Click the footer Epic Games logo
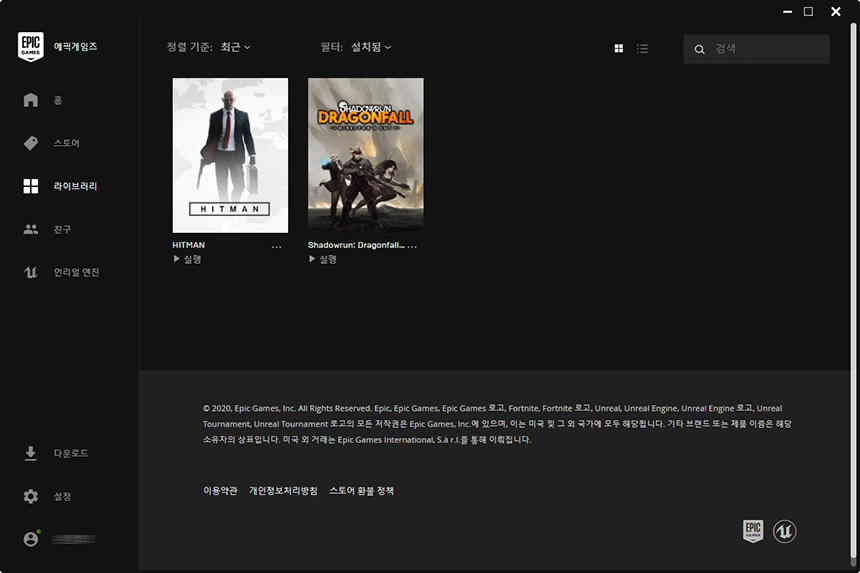 coord(753,531)
